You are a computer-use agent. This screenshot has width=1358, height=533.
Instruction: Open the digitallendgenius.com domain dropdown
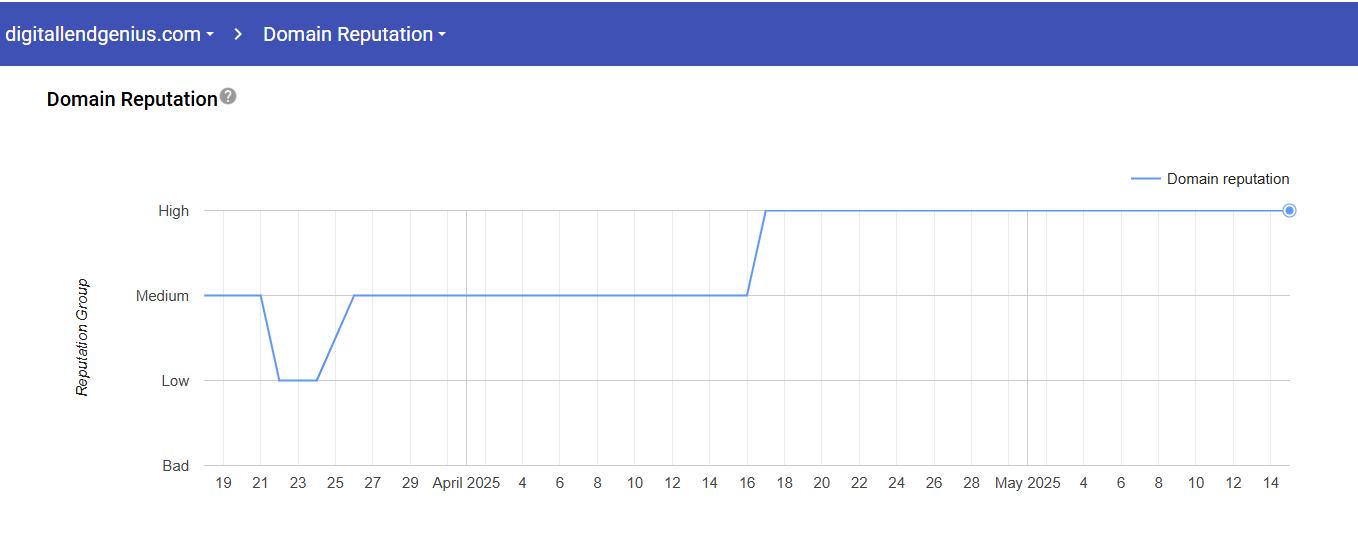coord(110,34)
